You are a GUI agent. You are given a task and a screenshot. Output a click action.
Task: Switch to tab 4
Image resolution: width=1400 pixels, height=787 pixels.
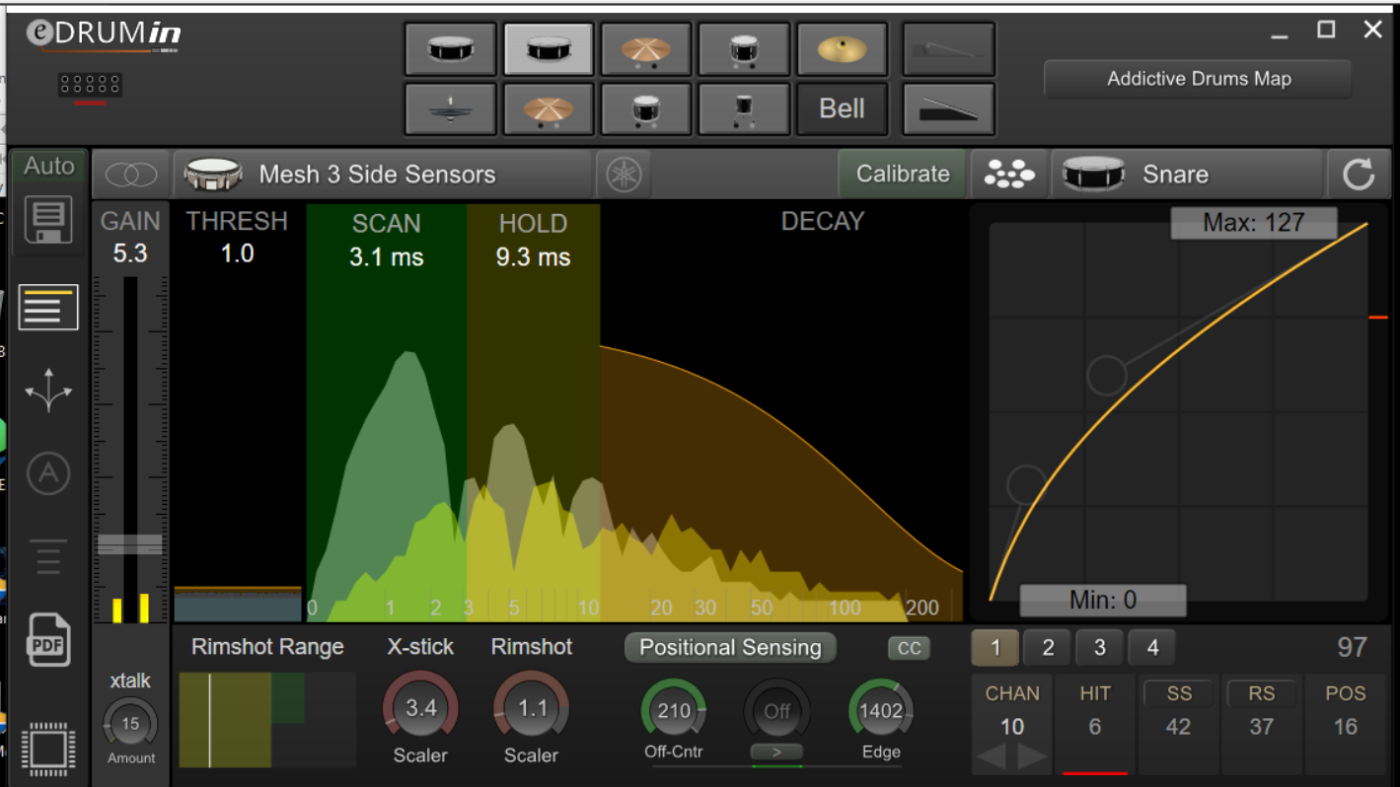tap(1152, 648)
